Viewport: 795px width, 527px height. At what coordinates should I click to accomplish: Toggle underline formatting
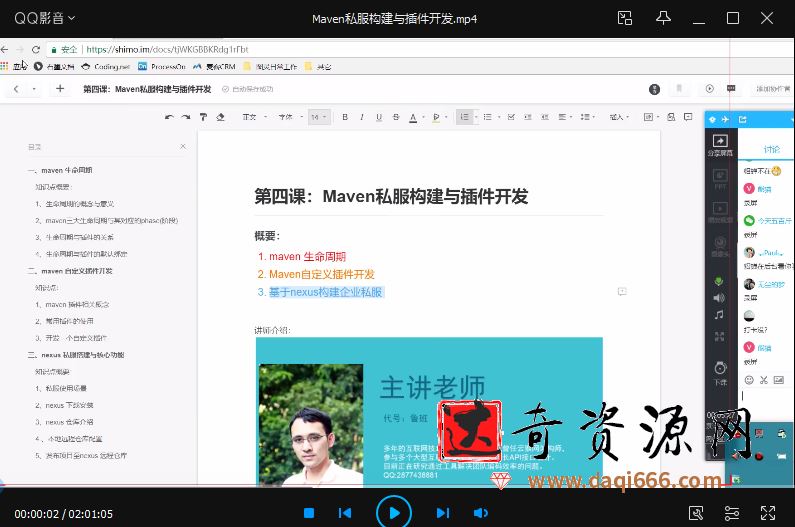(x=379, y=117)
